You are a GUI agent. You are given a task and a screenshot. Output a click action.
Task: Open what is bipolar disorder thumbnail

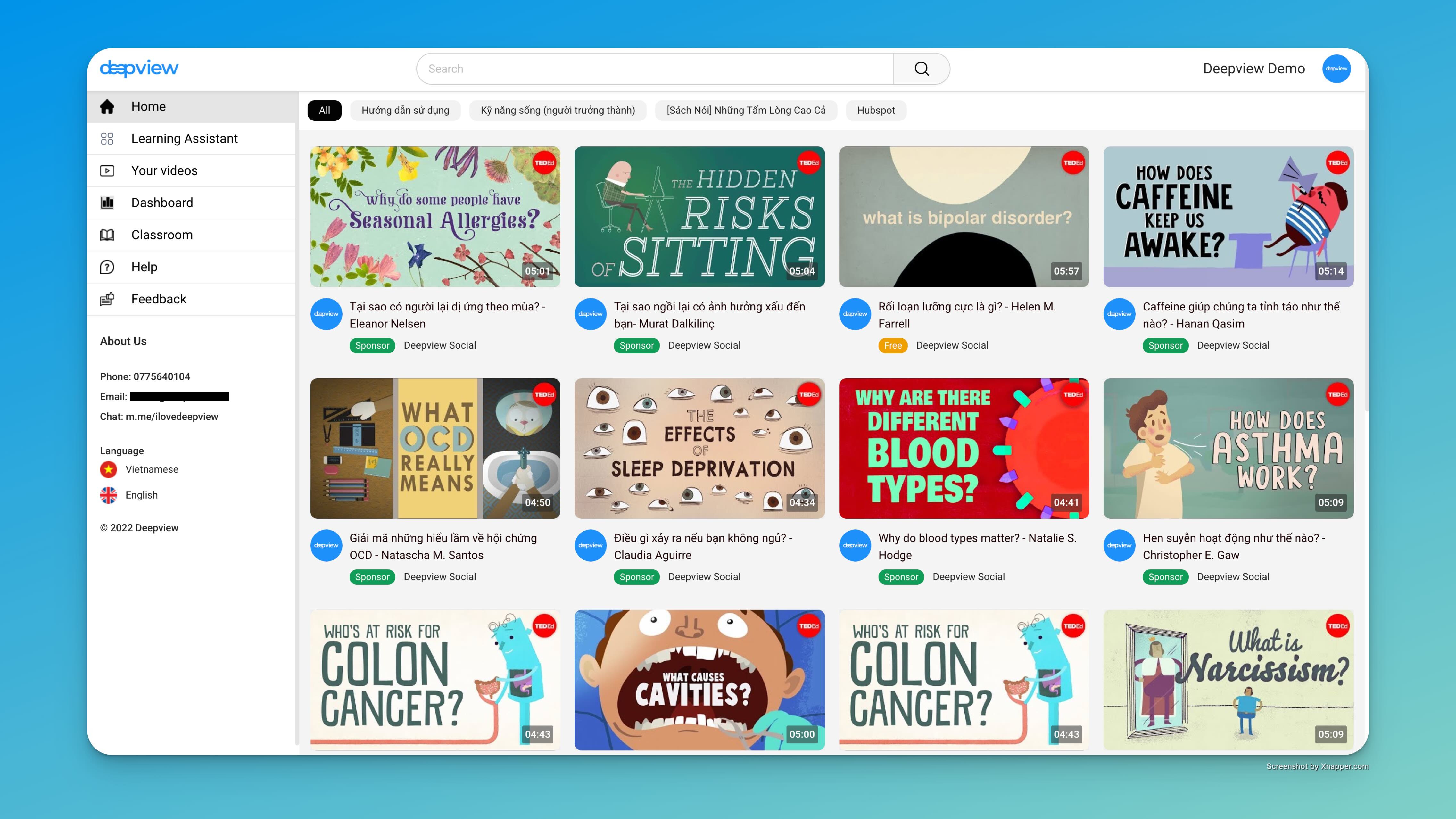pyautogui.click(x=964, y=217)
